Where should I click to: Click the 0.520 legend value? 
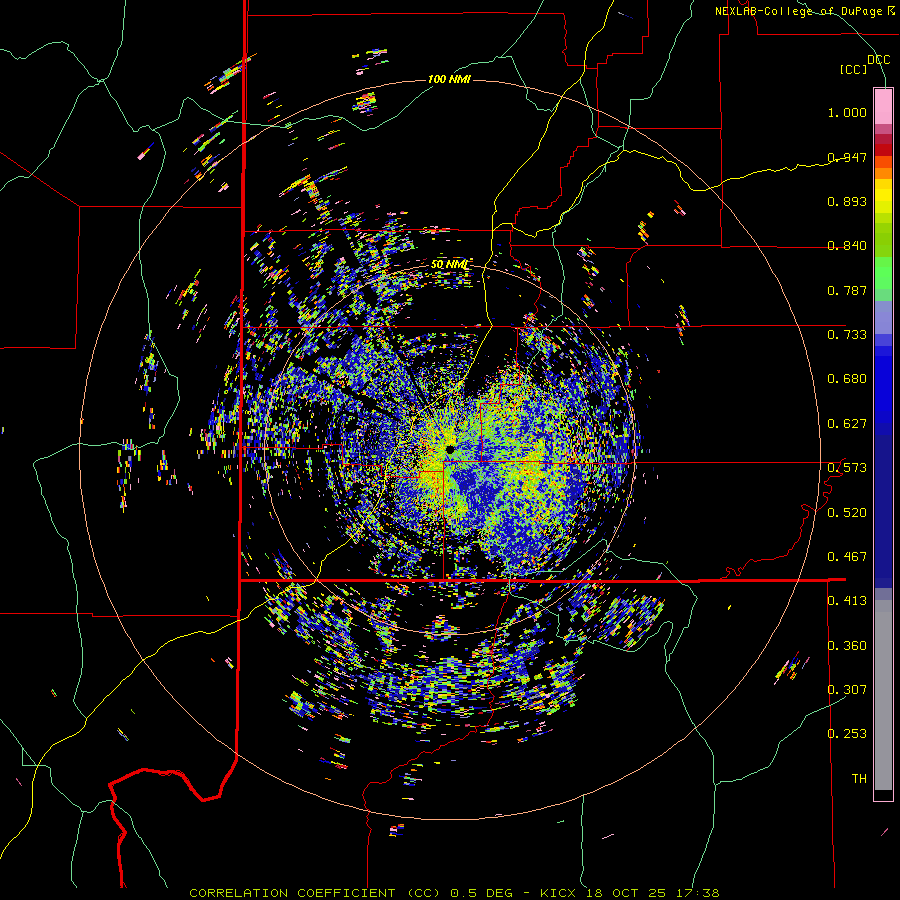[847, 513]
